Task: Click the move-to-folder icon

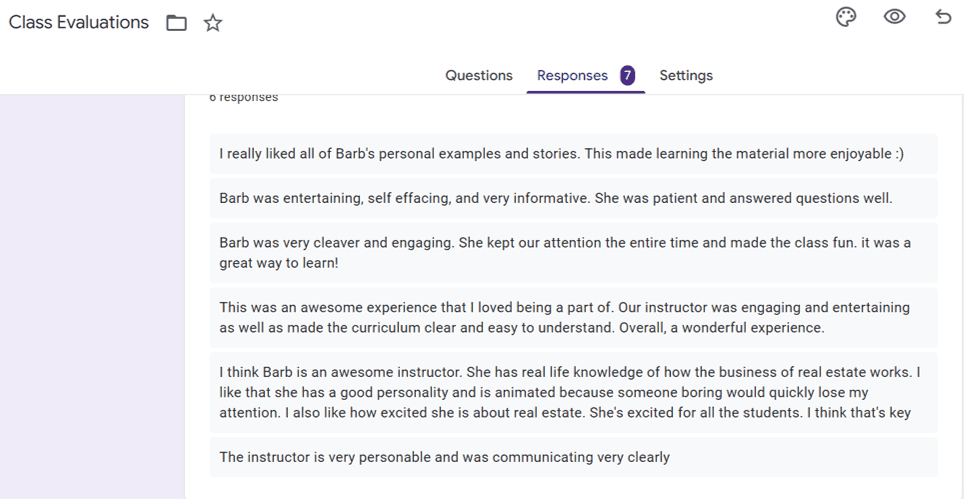Action: pyautogui.click(x=176, y=22)
